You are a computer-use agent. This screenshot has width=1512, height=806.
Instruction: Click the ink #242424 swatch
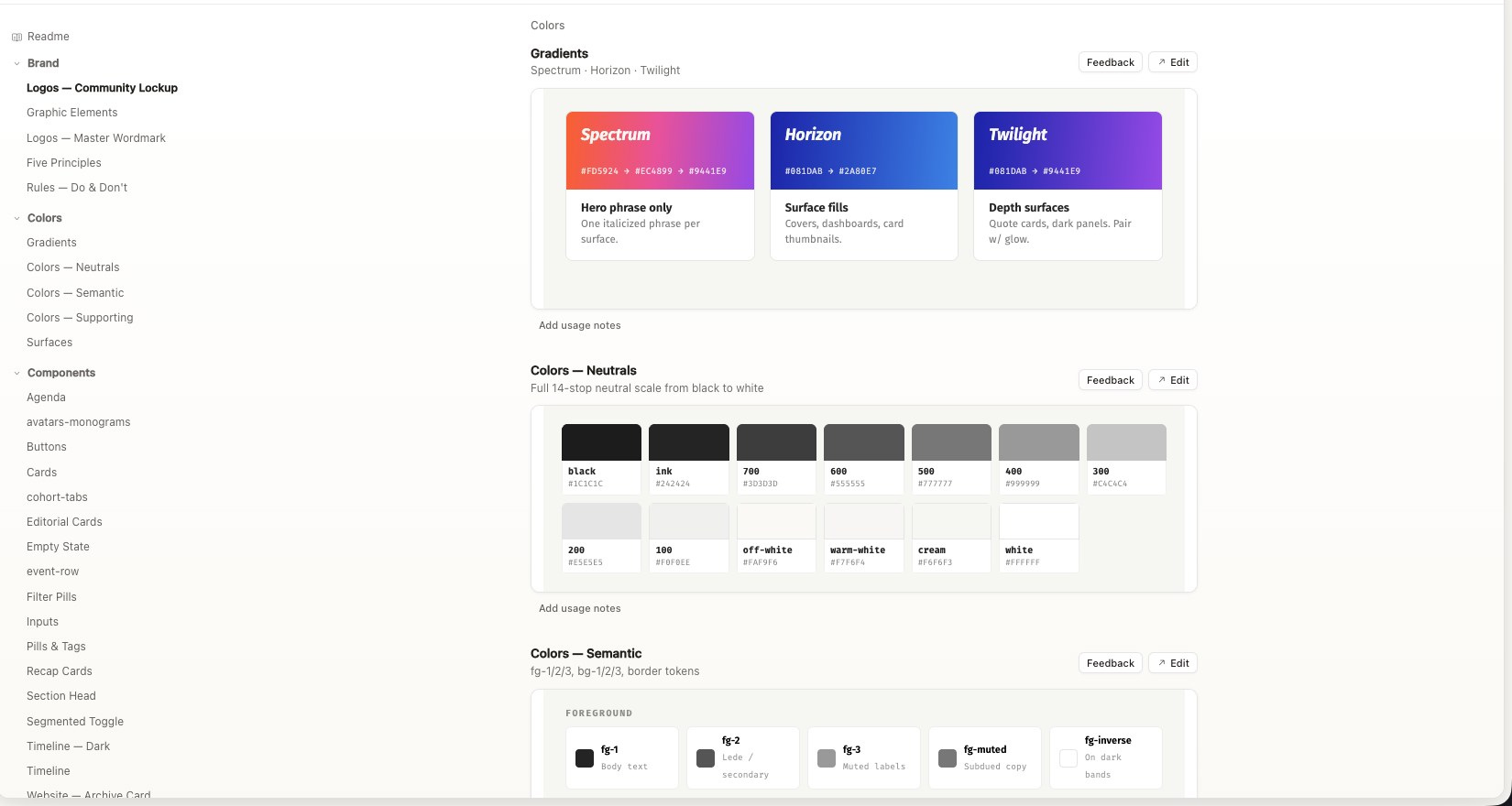point(689,460)
